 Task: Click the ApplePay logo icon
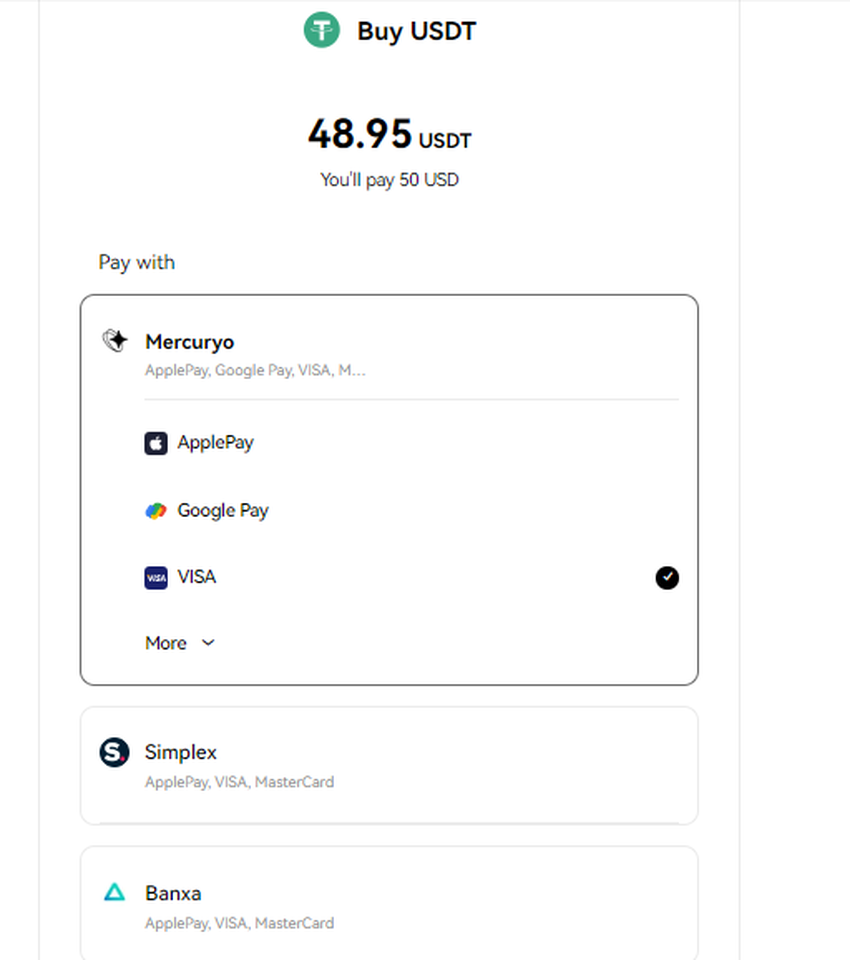pyautogui.click(x=155, y=443)
